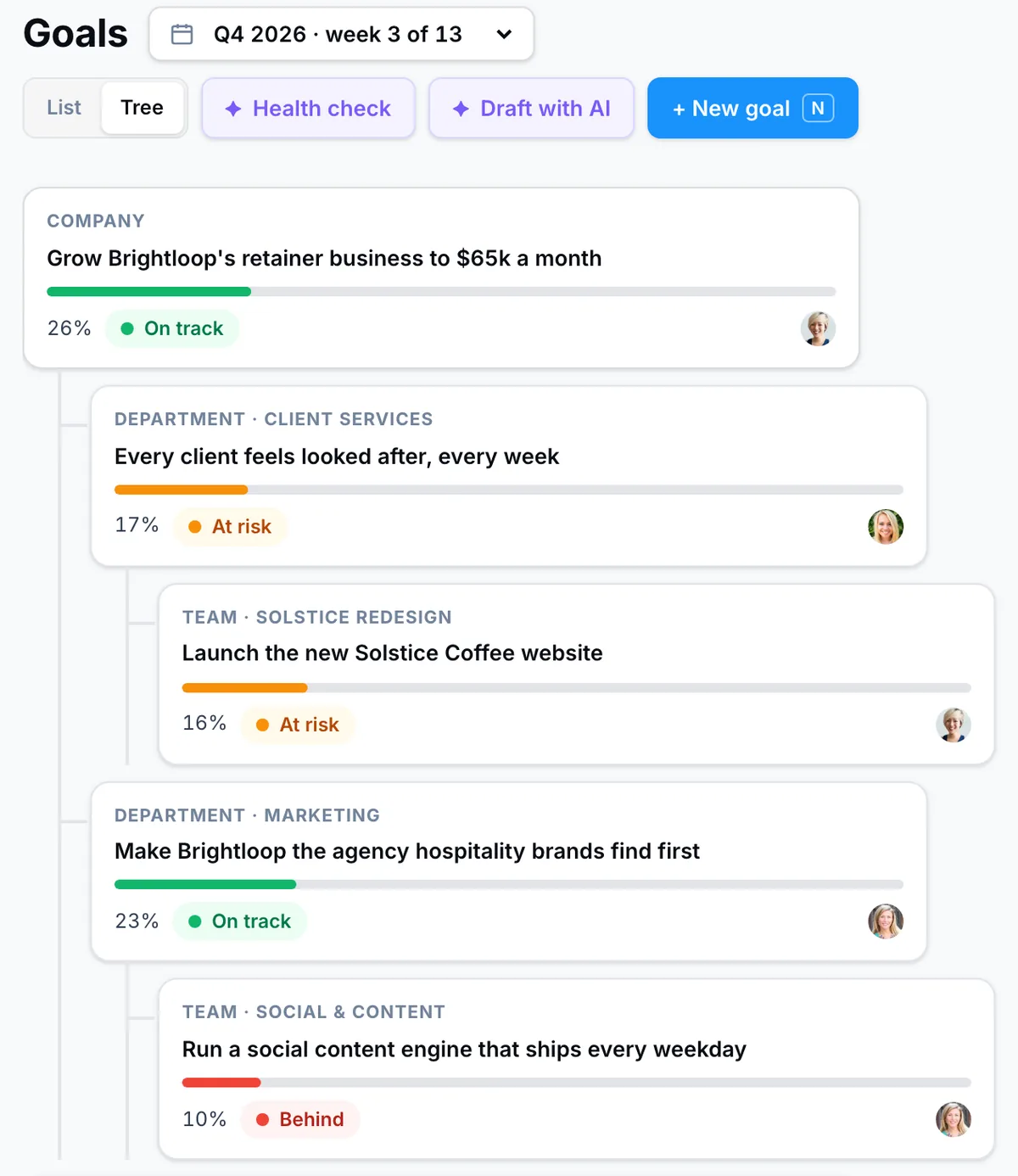Viewport: 1018px width, 1176px height.
Task: Click the 17% progress value
Action: click(x=137, y=525)
